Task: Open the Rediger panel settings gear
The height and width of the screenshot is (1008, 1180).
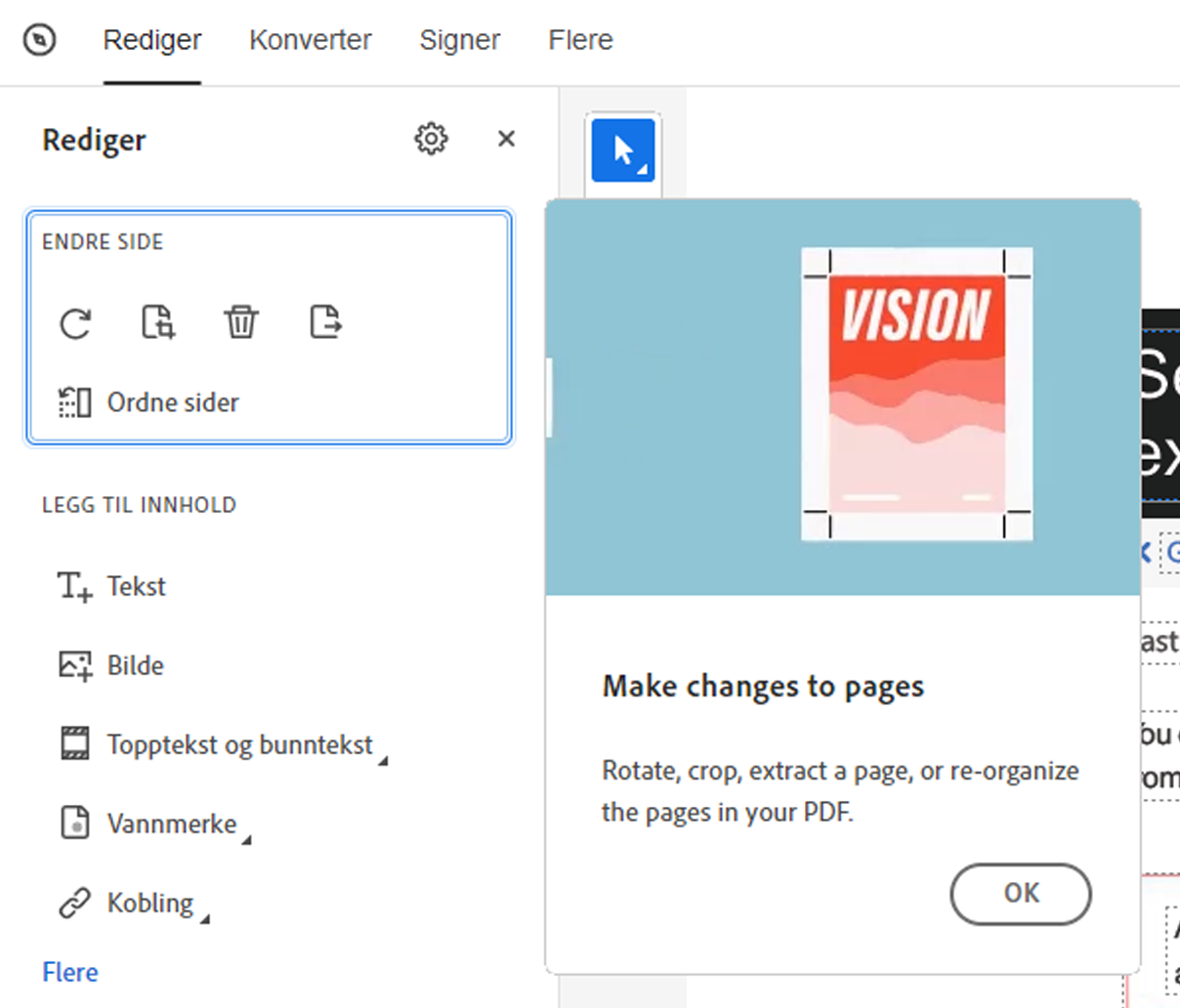Action: (431, 139)
